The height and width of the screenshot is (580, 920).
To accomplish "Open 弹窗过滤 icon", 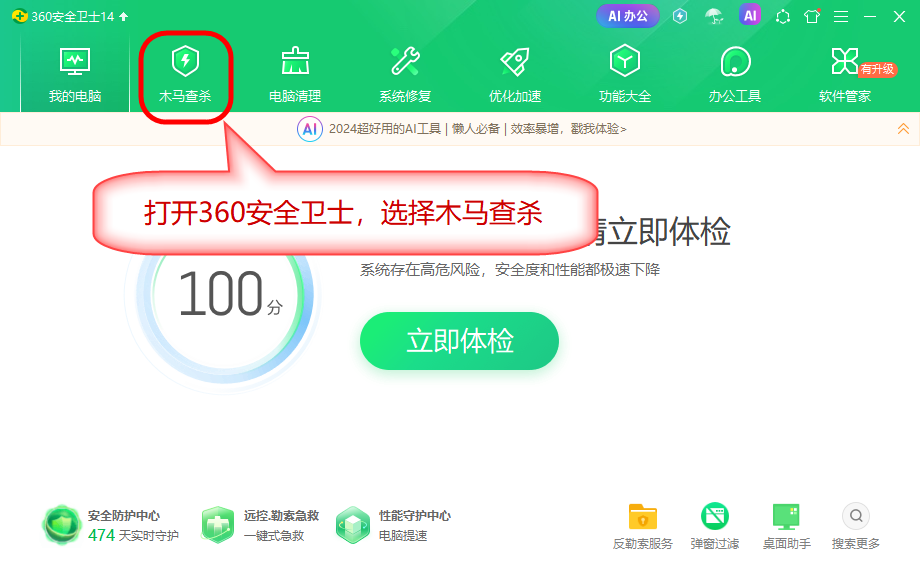I will [x=715, y=517].
